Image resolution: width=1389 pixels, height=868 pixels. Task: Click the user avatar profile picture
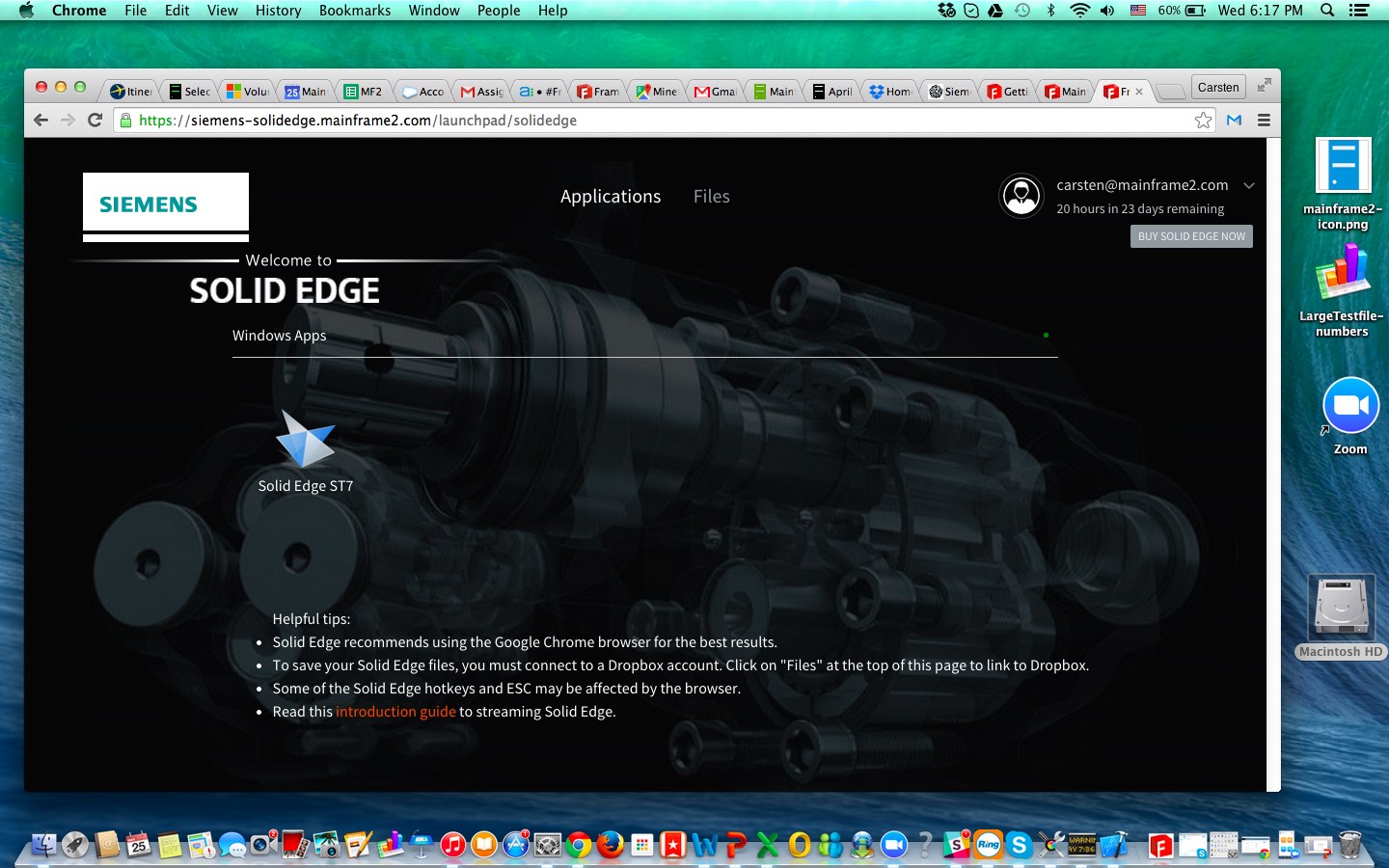pos(1021,196)
